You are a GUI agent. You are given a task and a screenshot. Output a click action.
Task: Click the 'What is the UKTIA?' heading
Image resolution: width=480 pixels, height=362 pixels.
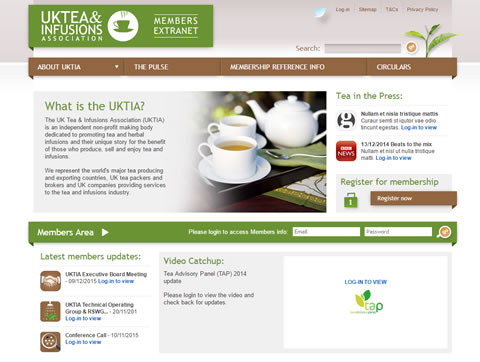tap(95, 106)
